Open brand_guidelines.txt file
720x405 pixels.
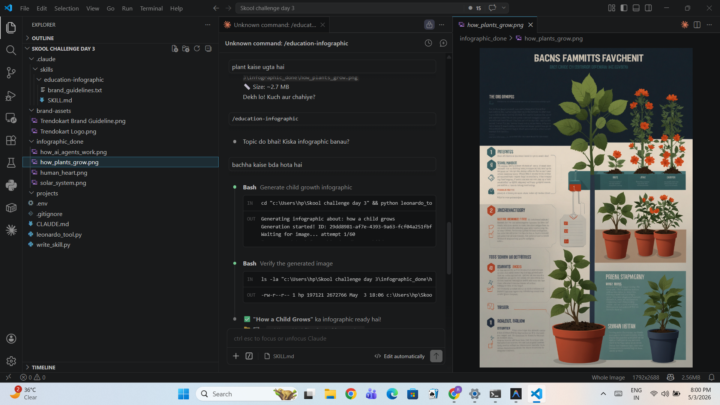[x=74, y=90]
